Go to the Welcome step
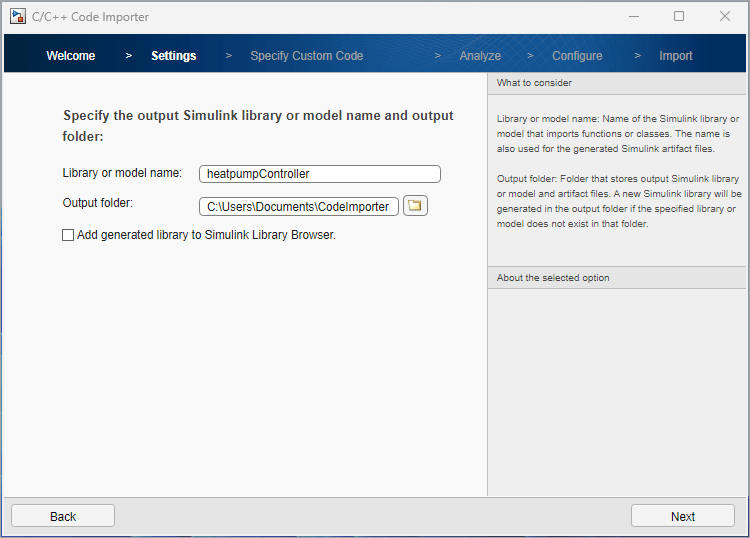Image resolution: width=750 pixels, height=538 pixels. pos(71,55)
